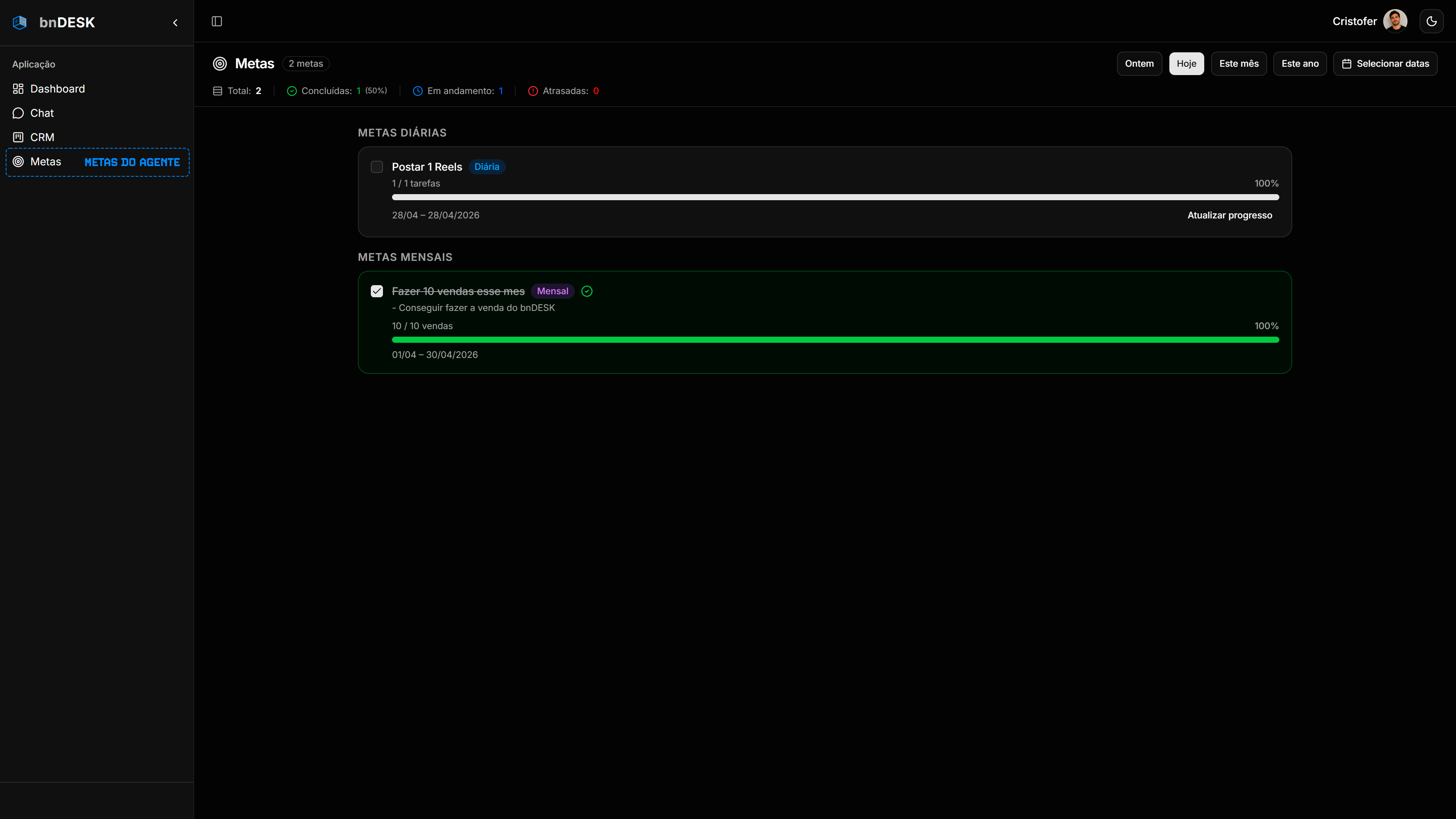This screenshot has height=819, width=1456.
Task: Open Cristofer's profile avatar
Action: (x=1395, y=22)
